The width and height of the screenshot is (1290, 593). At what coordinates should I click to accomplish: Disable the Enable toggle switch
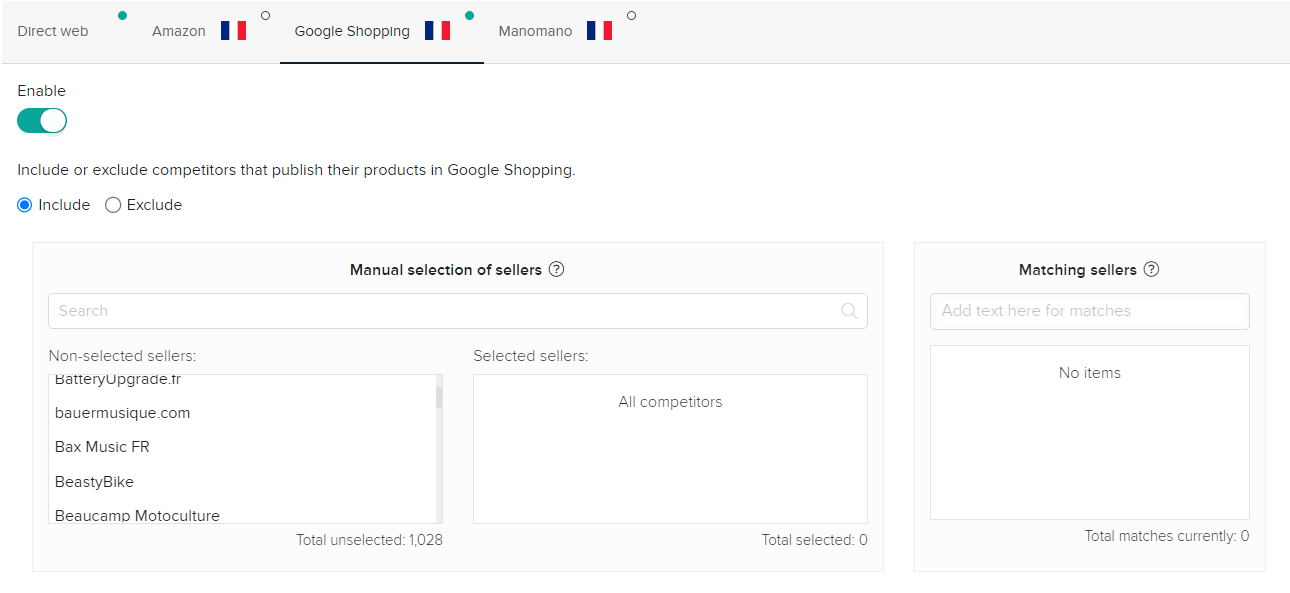tap(42, 121)
